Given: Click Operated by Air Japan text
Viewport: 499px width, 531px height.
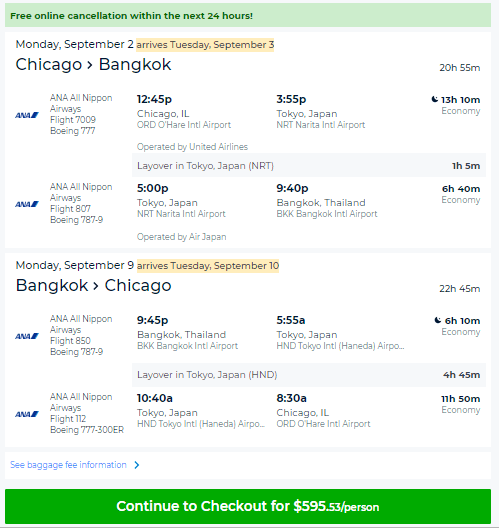Looking at the screenshot, I should [181, 237].
